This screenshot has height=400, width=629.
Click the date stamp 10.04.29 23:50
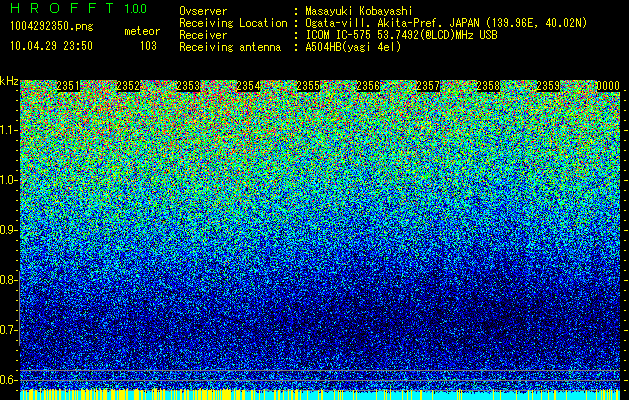pos(51,46)
